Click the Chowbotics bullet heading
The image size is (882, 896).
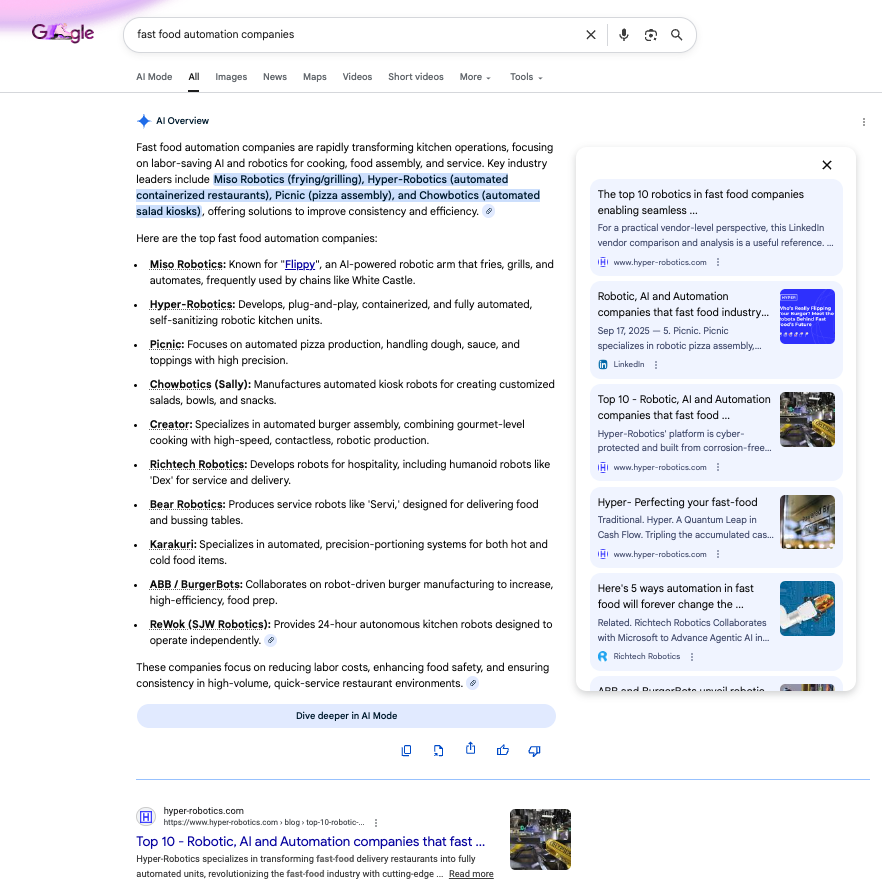200,385
